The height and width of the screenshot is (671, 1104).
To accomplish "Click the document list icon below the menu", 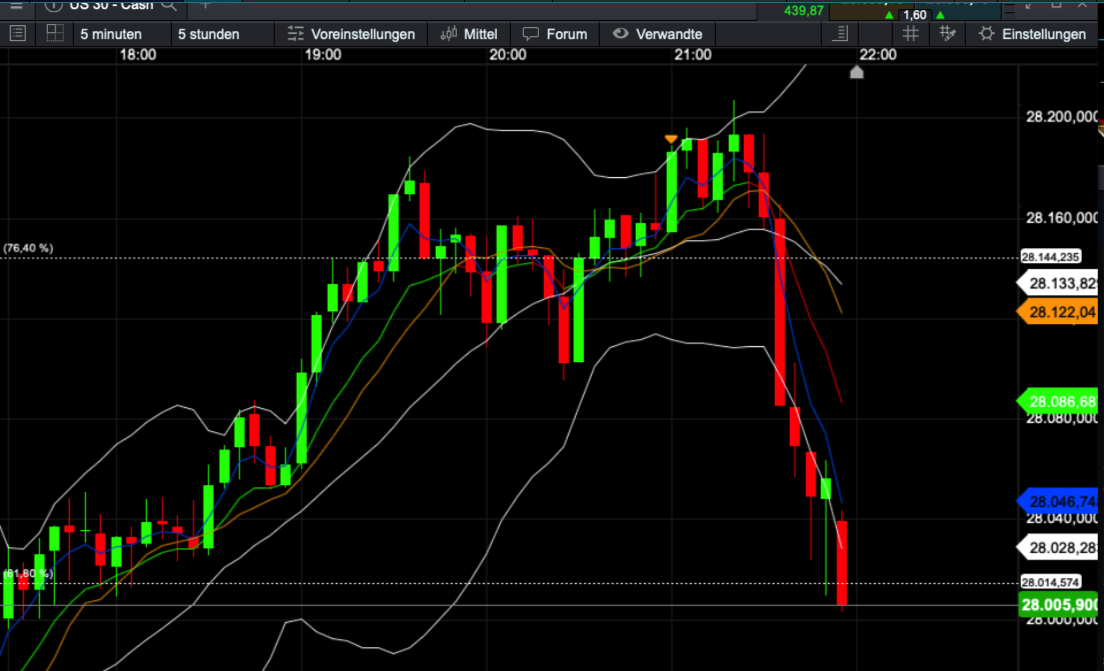I will click(16, 33).
